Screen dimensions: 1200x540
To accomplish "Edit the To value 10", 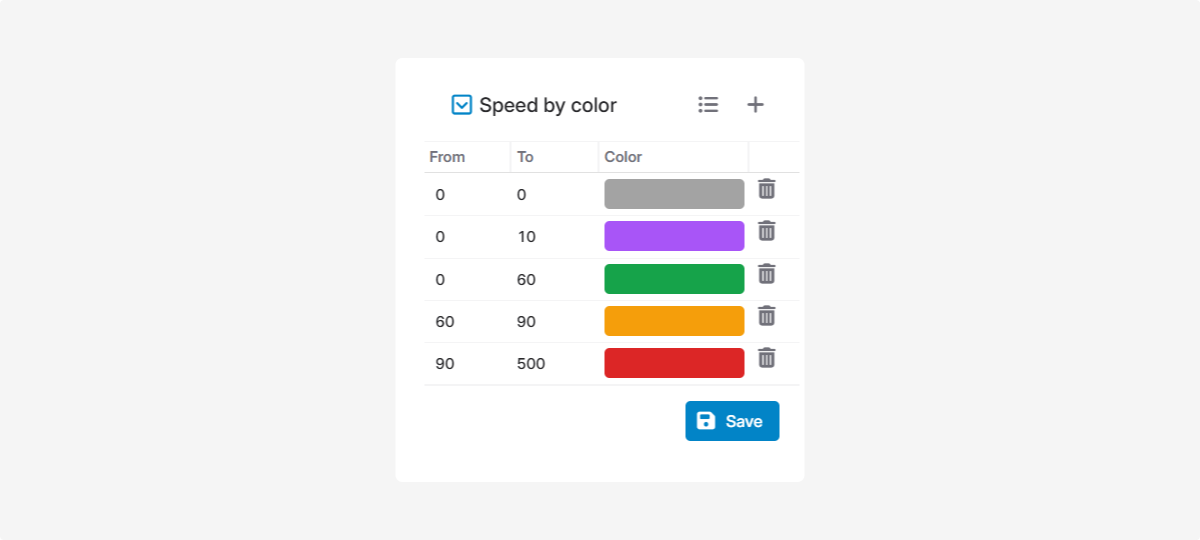I will (527, 237).
